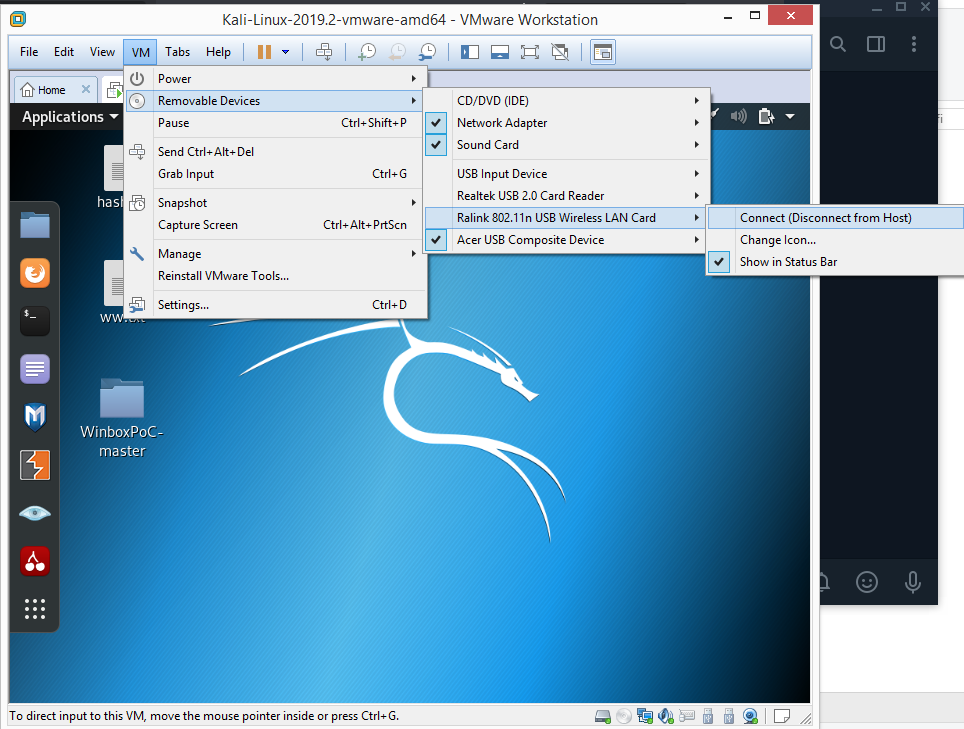Image resolution: width=964 pixels, height=729 pixels.
Task: Click search icon in background window
Action: click(x=837, y=44)
